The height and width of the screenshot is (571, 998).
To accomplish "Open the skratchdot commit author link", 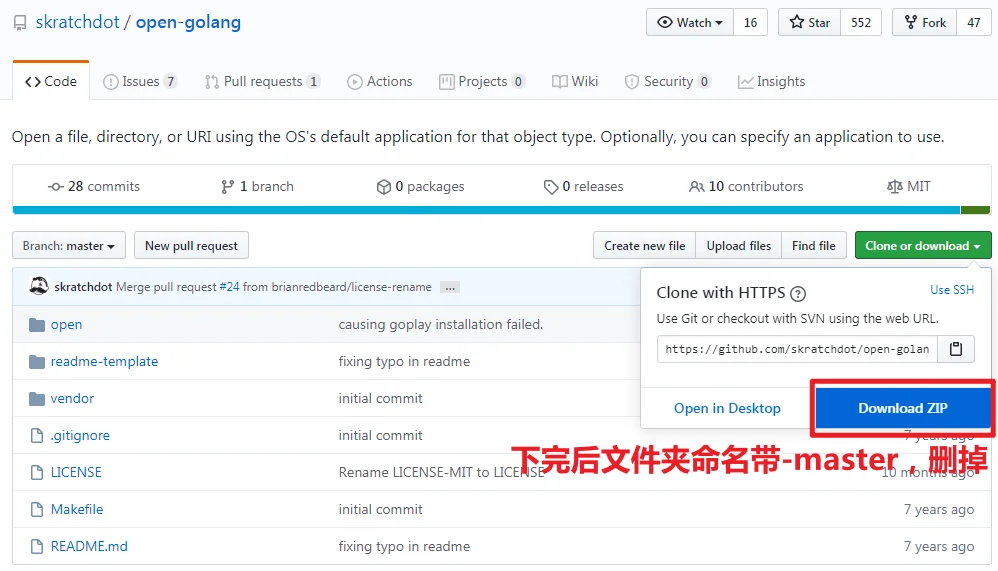I will click(83, 287).
